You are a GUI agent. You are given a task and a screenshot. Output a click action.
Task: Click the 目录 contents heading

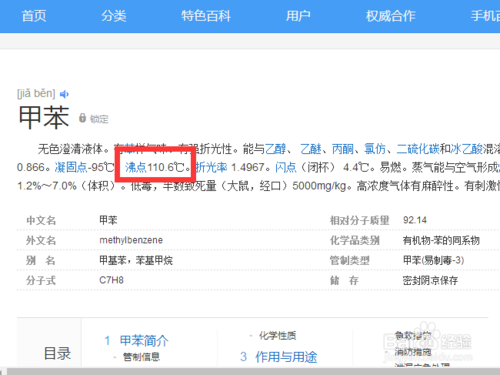57,353
